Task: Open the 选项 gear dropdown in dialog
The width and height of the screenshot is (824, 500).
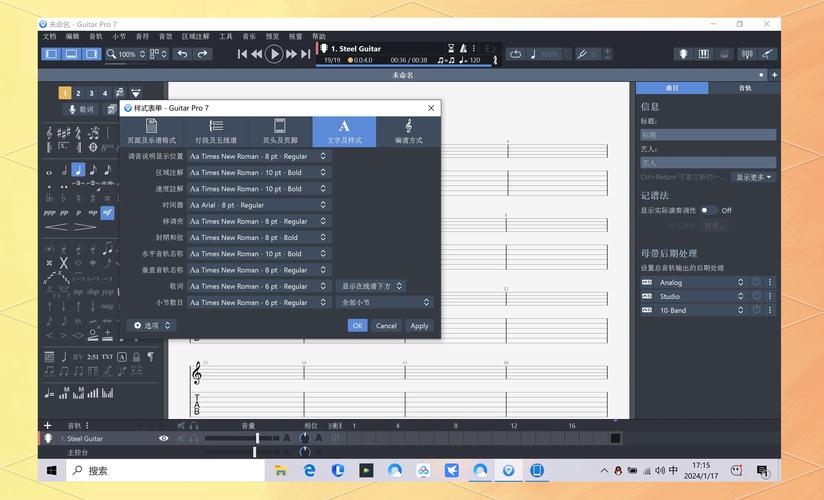Action: (x=151, y=325)
